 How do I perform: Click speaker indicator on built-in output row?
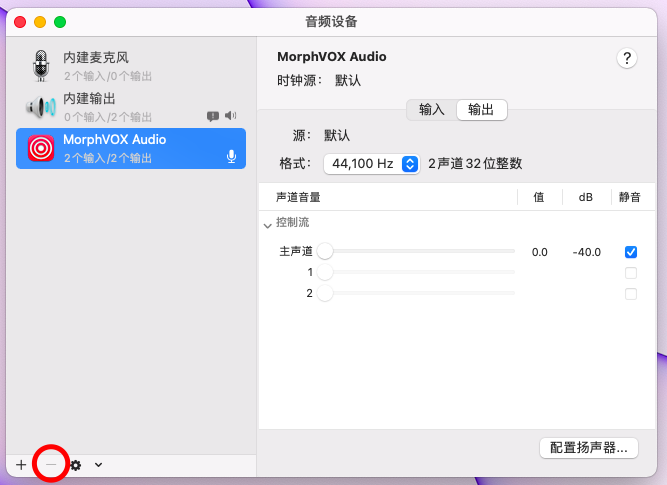tap(231, 115)
